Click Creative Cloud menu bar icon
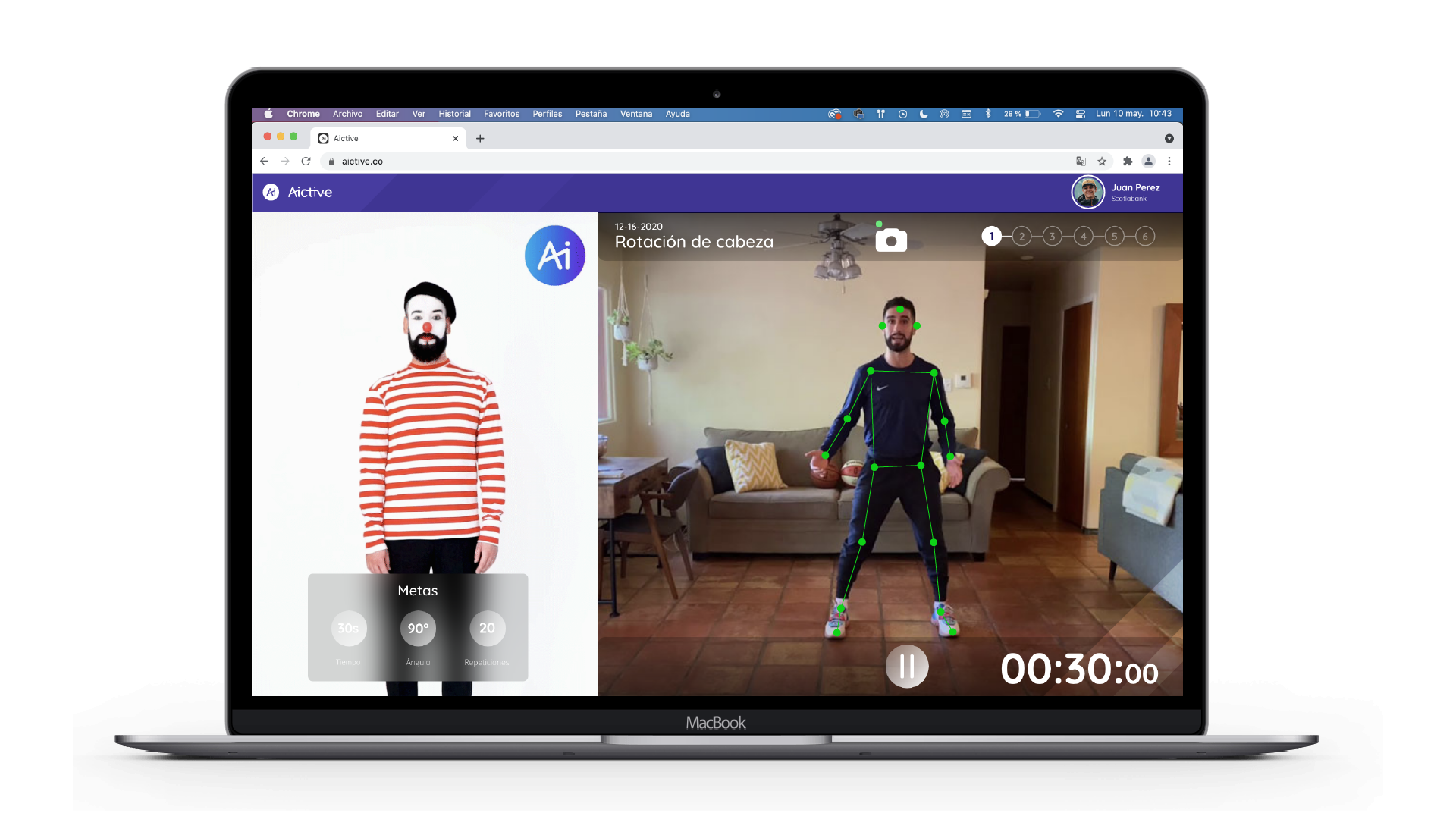Viewport: 1456px width, 819px height. tap(834, 114)
